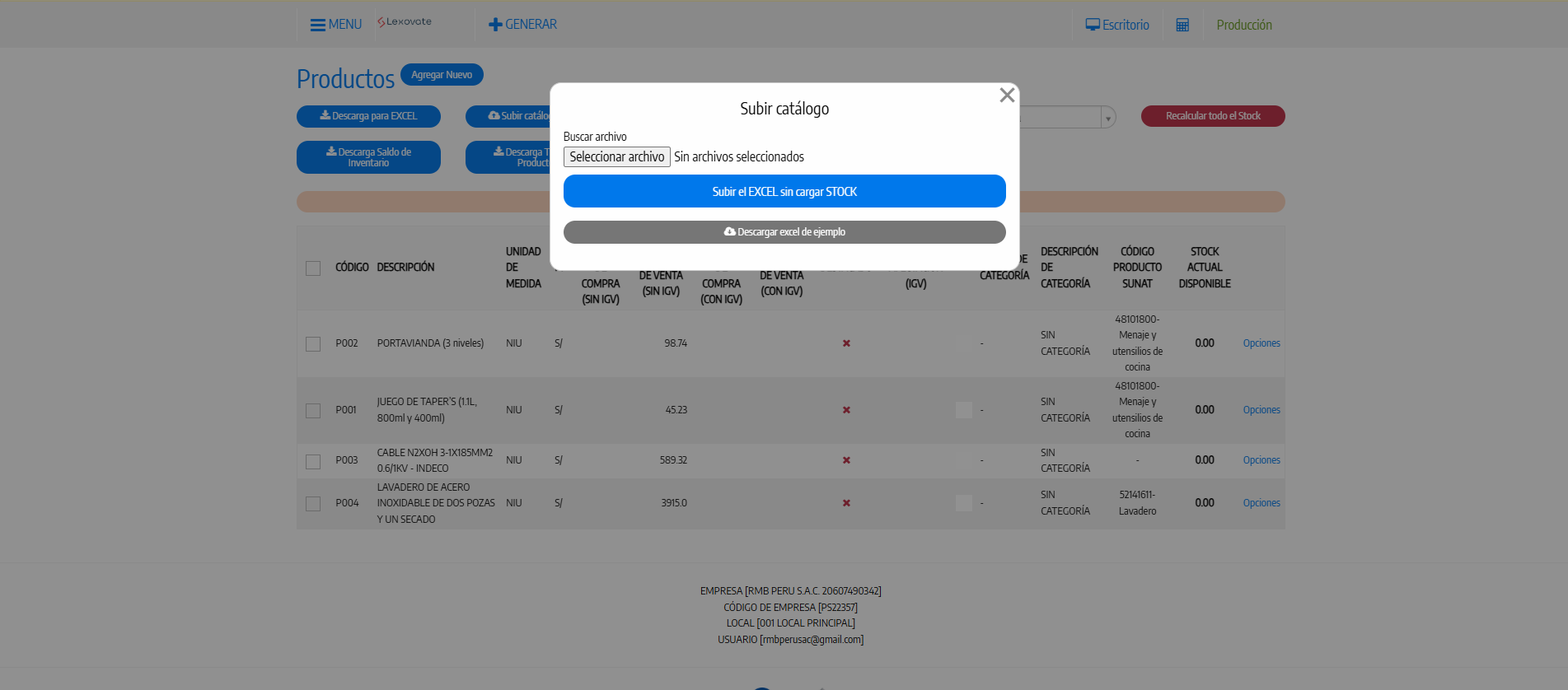Click red X icon in CABLE N2XOH row
Viewport: 1568px width, 690px height.
tap(846, 460)
